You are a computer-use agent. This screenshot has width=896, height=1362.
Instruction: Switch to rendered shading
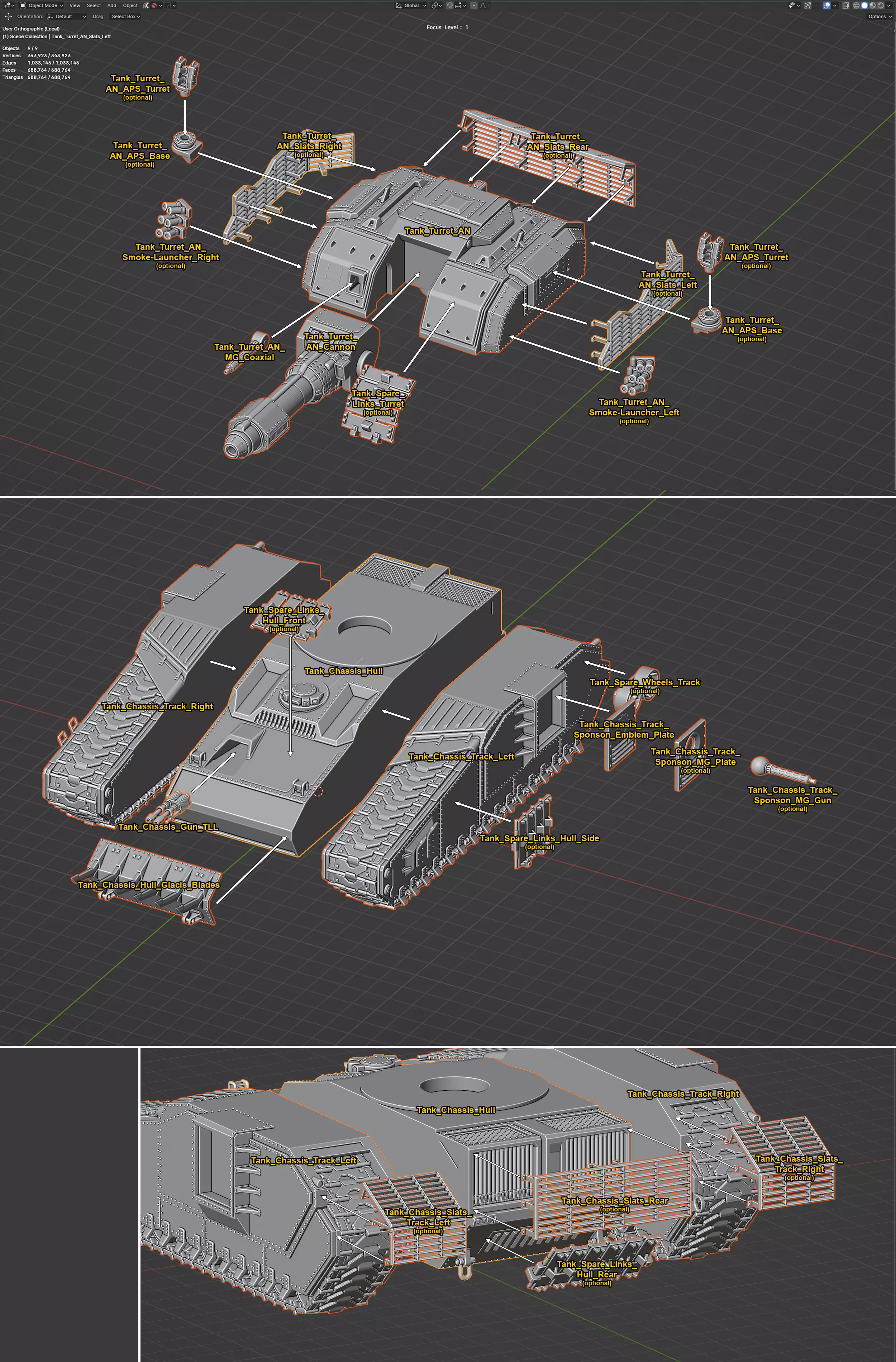pyautogui.click(x=881, y=5)
